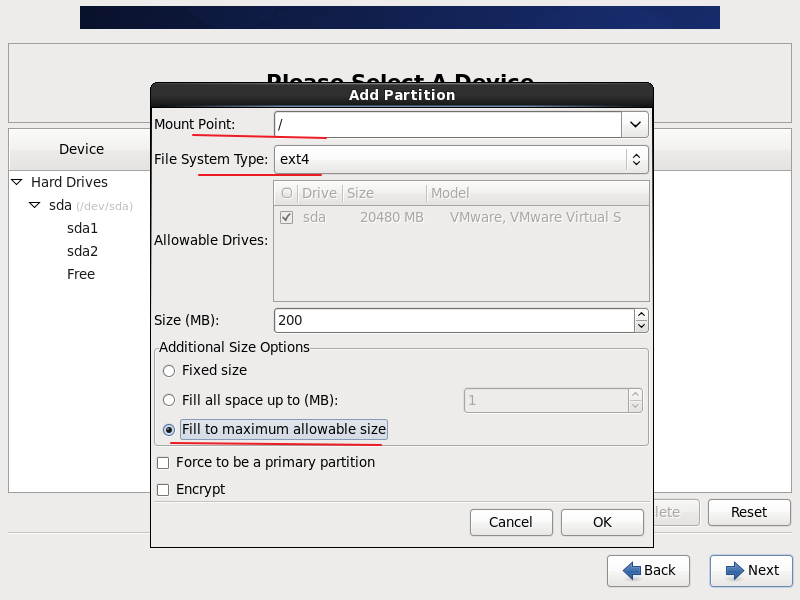Select Fill to maximum allowable size

coord(169,430)
